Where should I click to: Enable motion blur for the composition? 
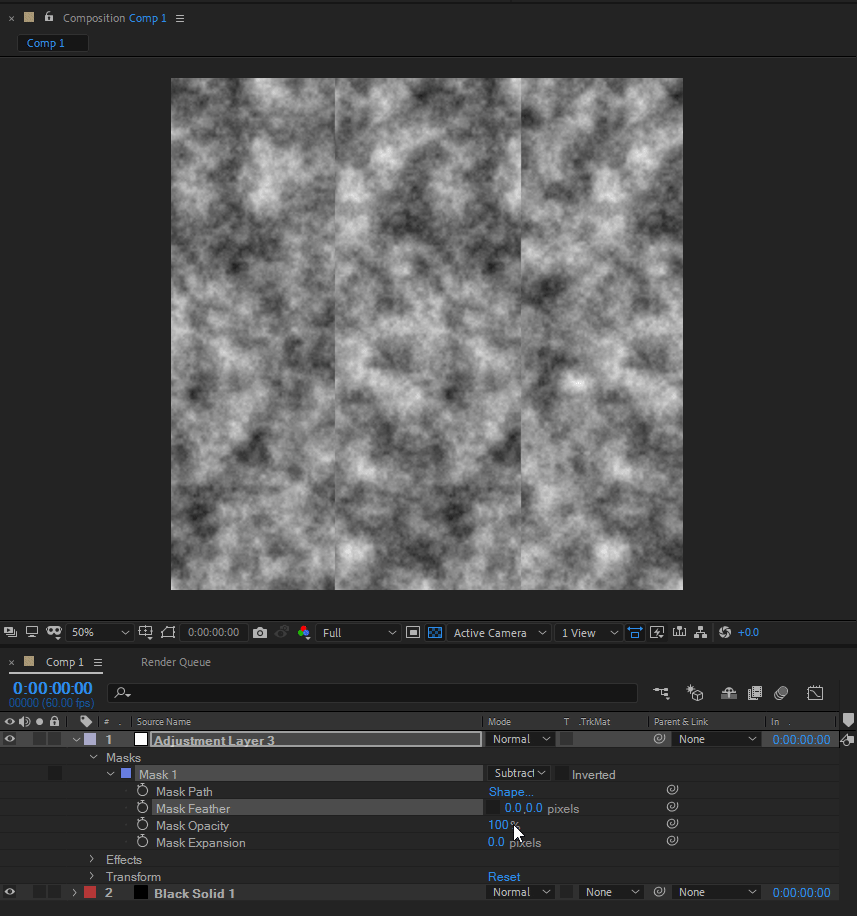[x=781, y=692]
